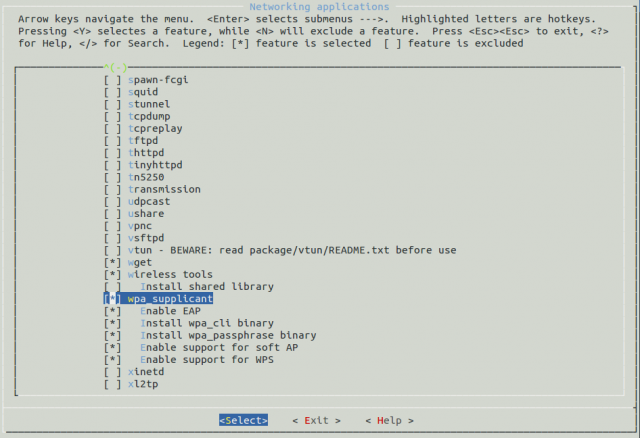Select the squid entry label
The width and height of the screenshot is (640, 438).
click(x=143, y=92)
